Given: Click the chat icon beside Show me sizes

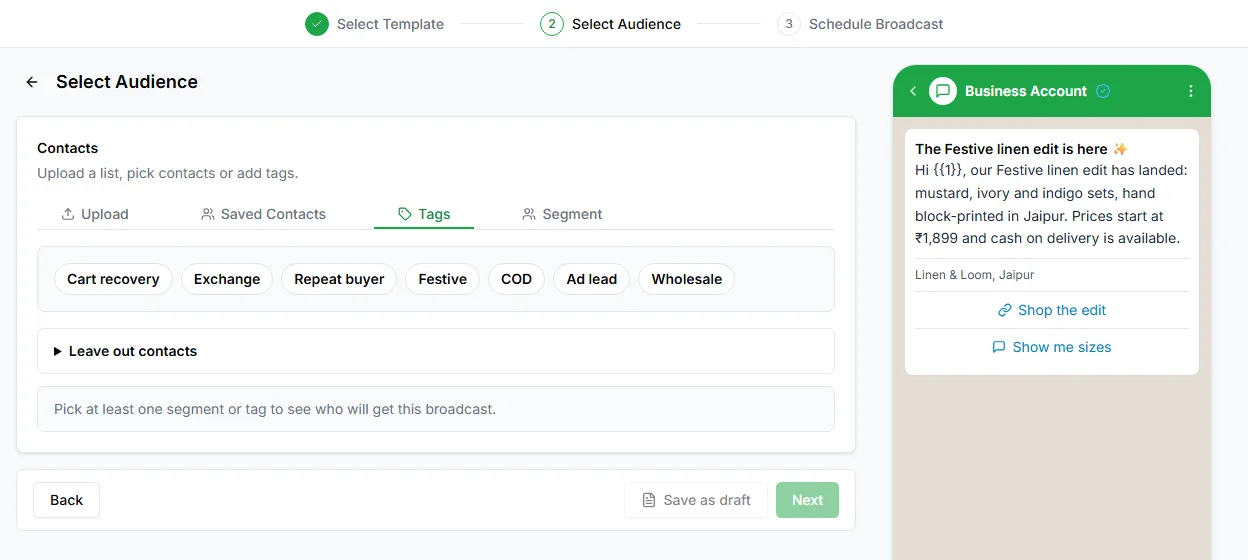Looking at the screenshot, I should tap(999, 347).
